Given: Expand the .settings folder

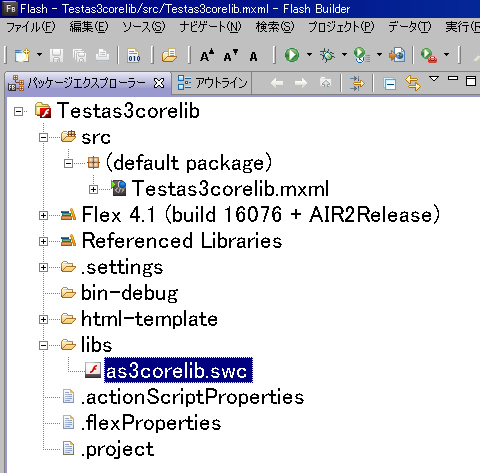Looking at the screenshot, I should point(43,267).
